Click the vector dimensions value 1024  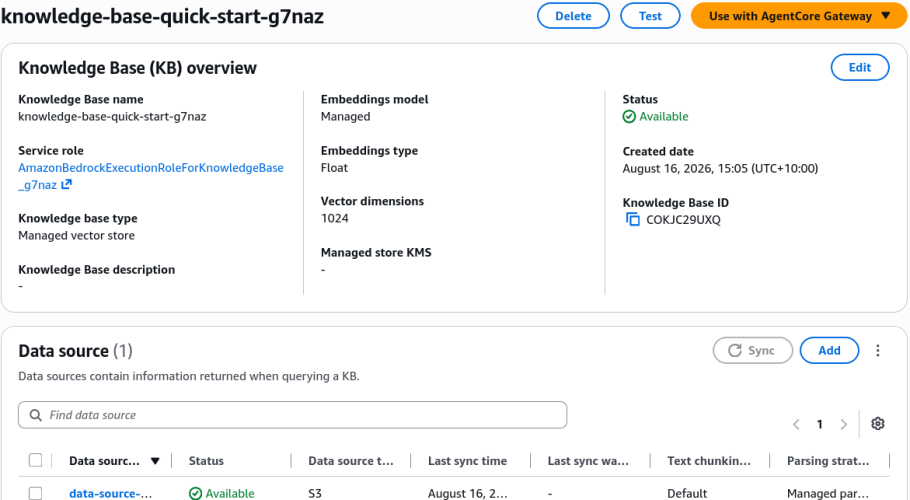coord(335,219)
